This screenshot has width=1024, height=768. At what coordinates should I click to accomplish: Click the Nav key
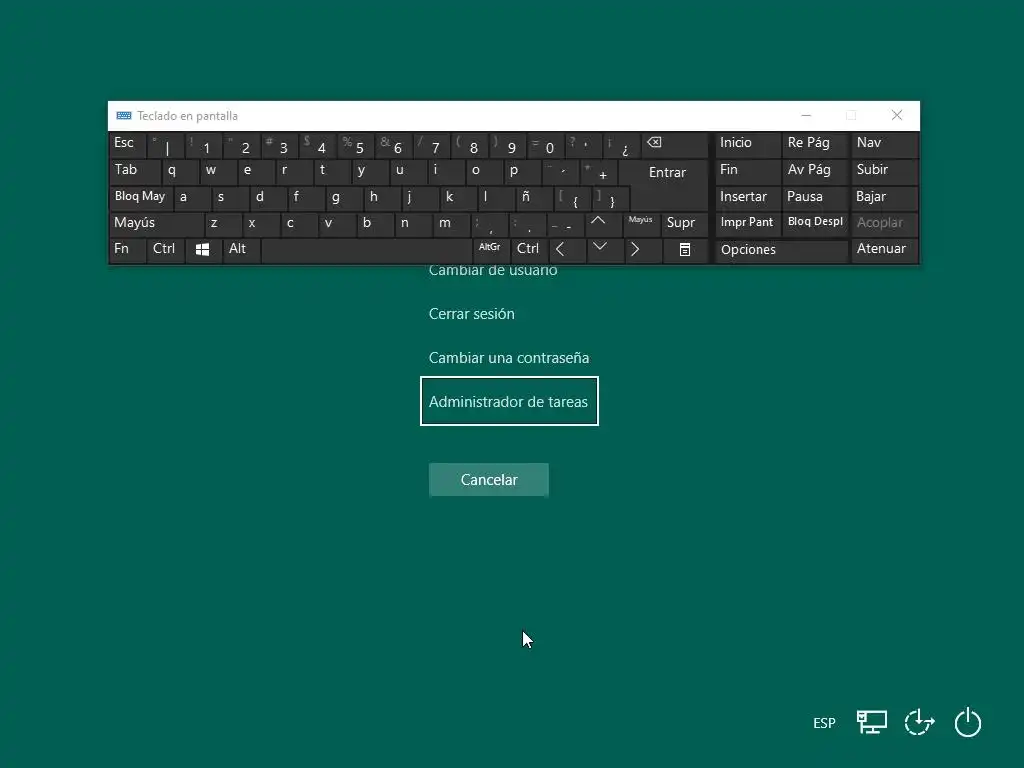click(x=884, y=145)
